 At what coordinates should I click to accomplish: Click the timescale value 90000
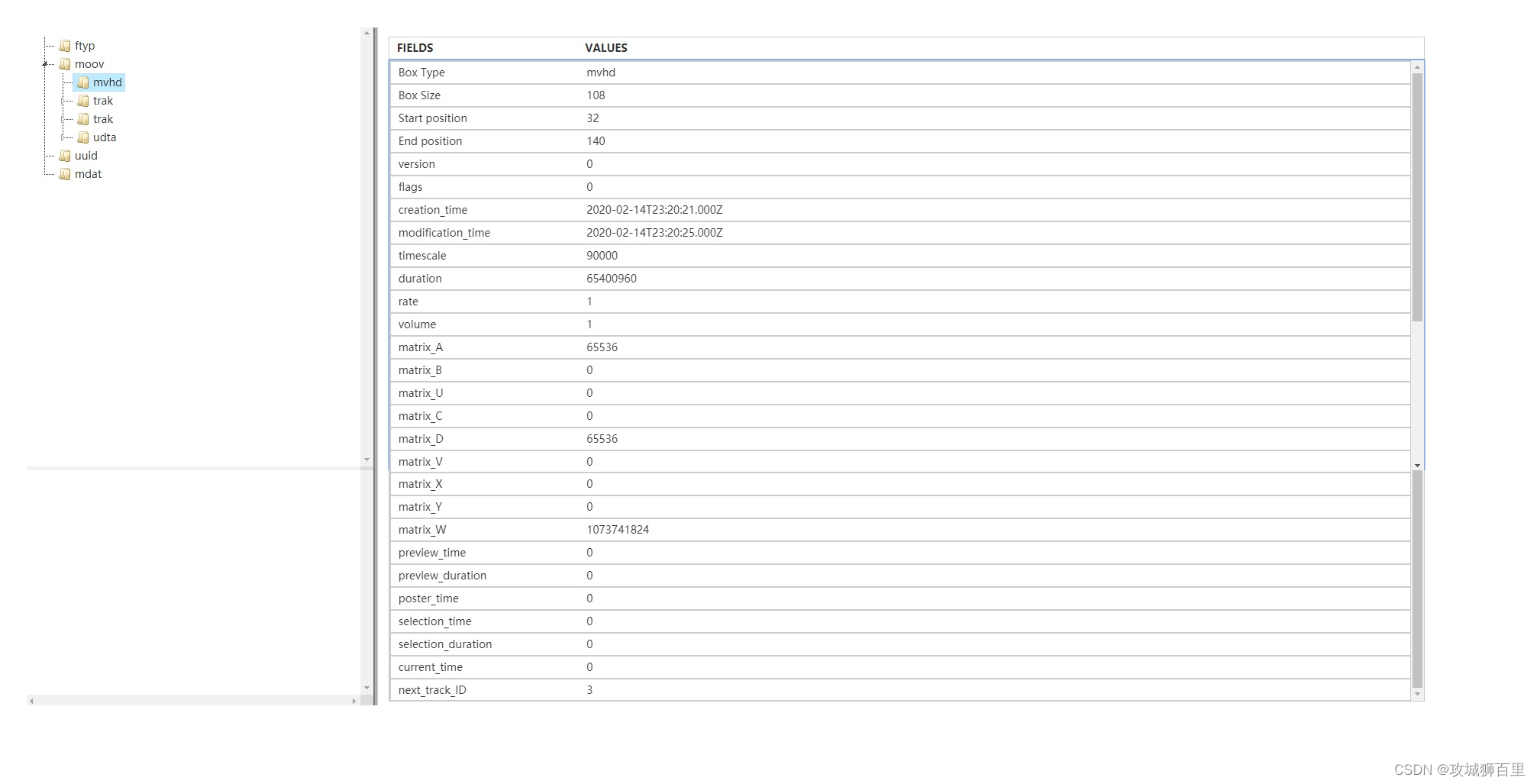pyautogui.click(x=602, y=256)
